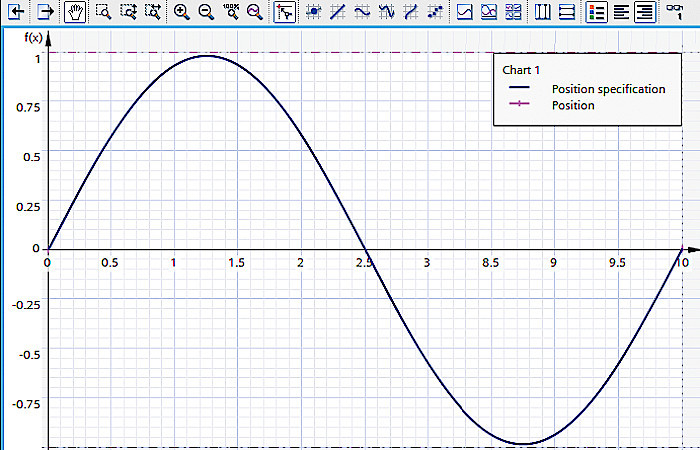Select the zoom selection tool
This screenshot has width=700, height=450.
point(104,12)
